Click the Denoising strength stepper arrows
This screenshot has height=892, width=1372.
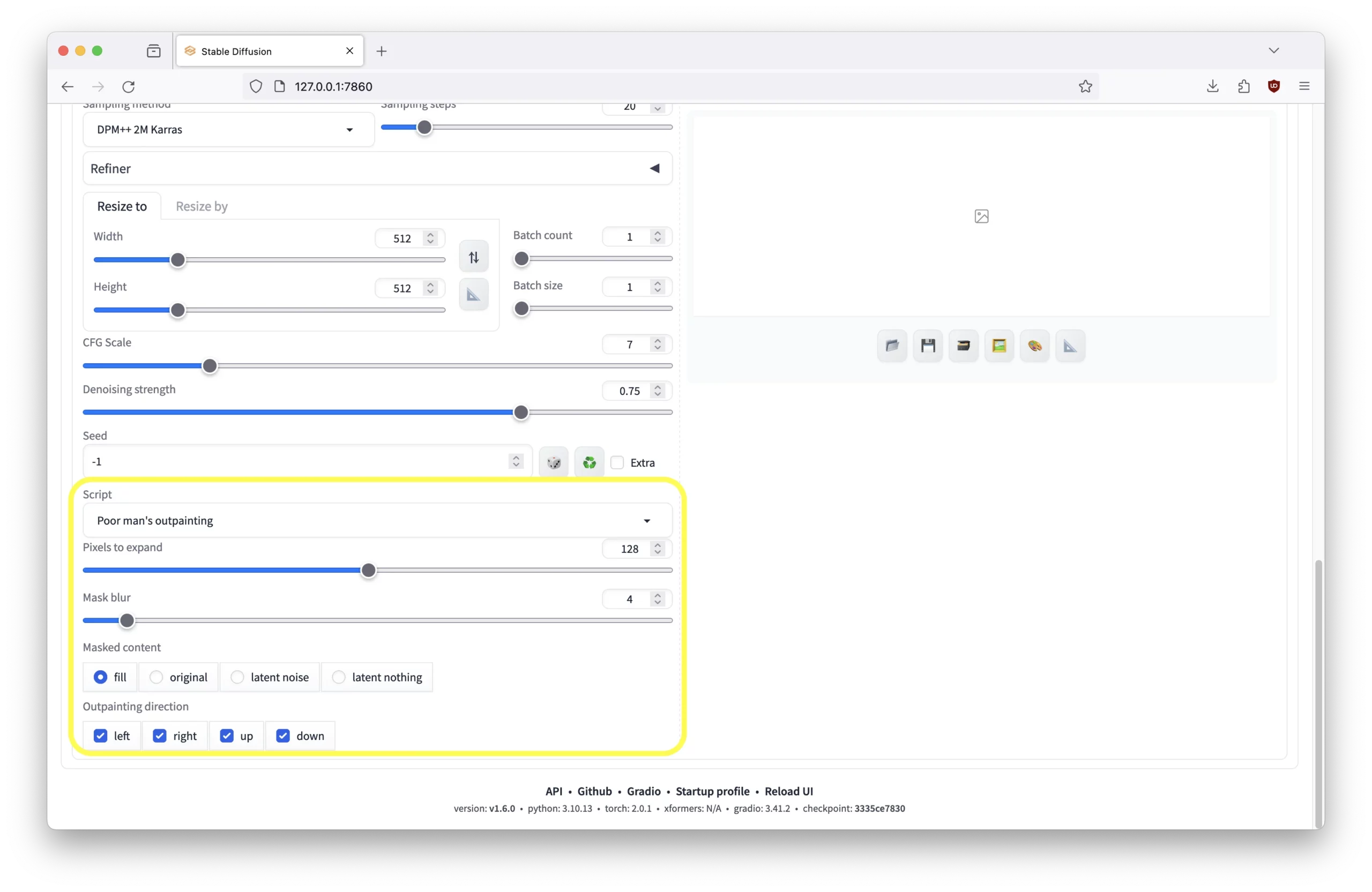(x=657, y=391)
